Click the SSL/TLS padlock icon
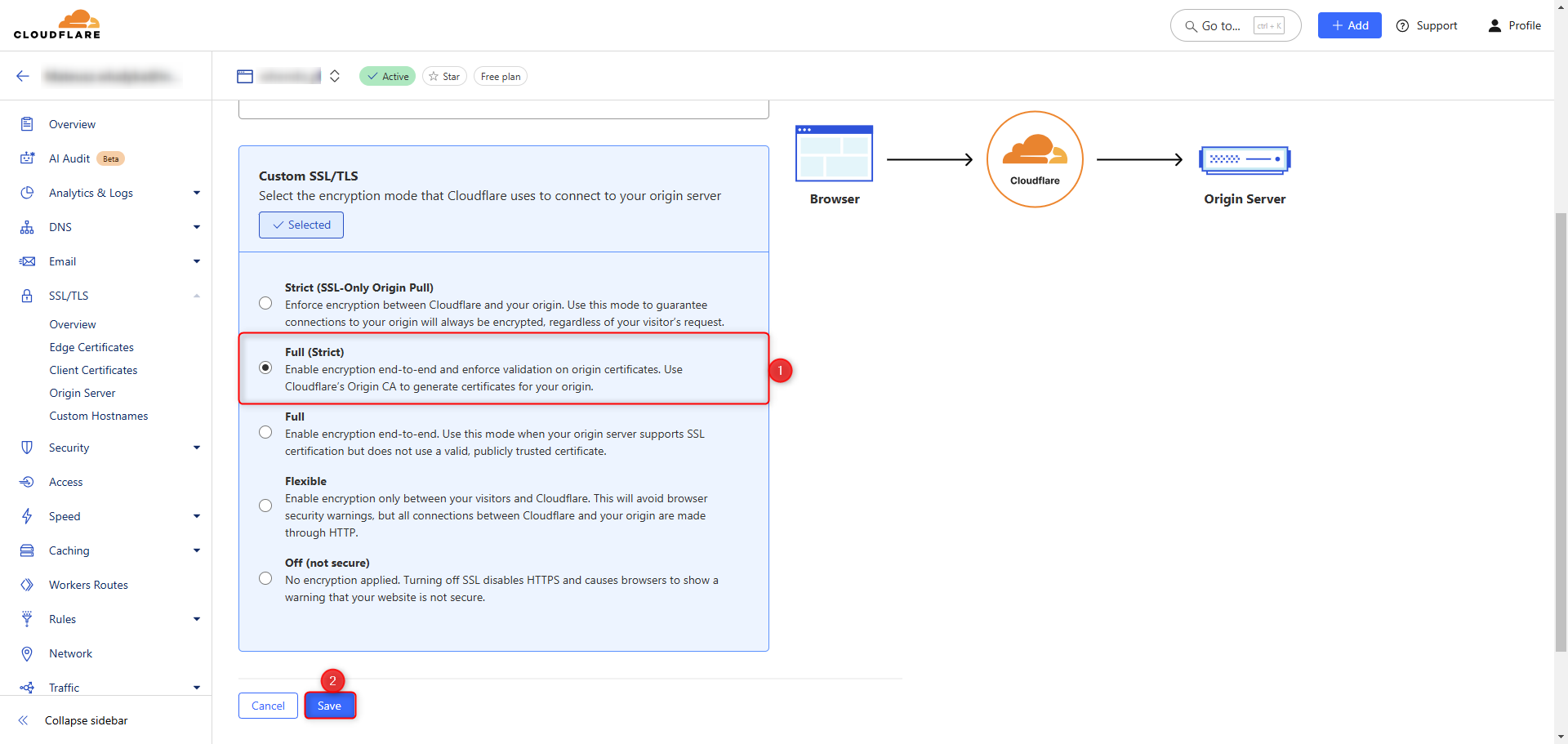The image size is (1568, 744). click(27, 296)
